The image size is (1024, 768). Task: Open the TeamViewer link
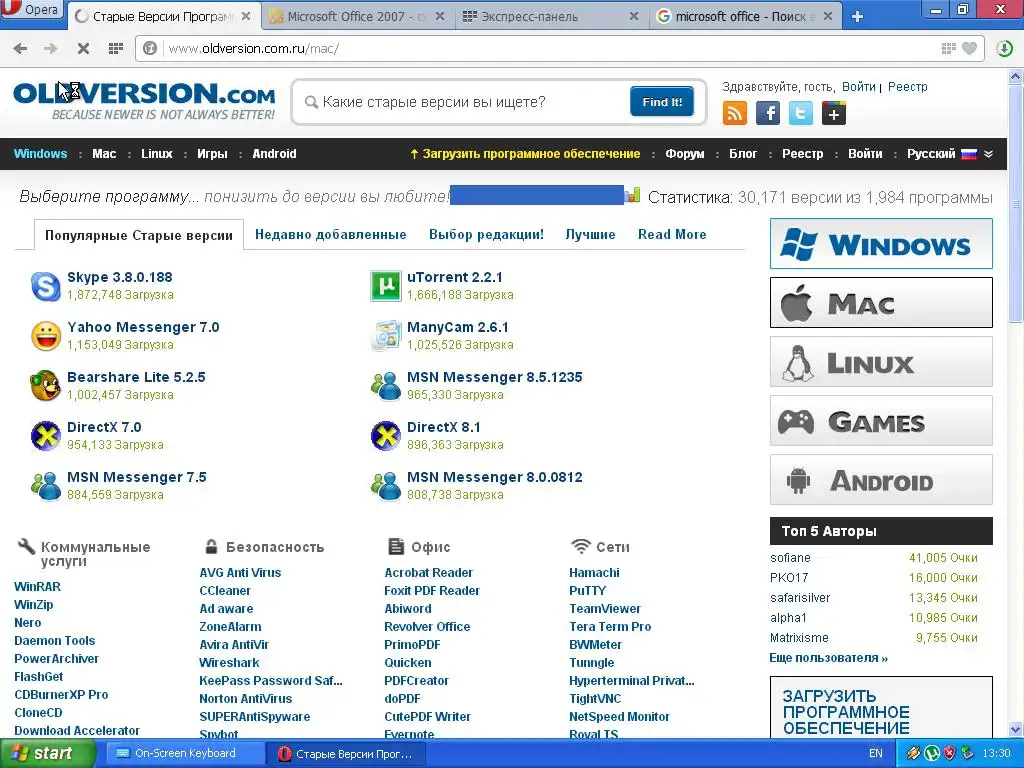(x=605, y=609)
